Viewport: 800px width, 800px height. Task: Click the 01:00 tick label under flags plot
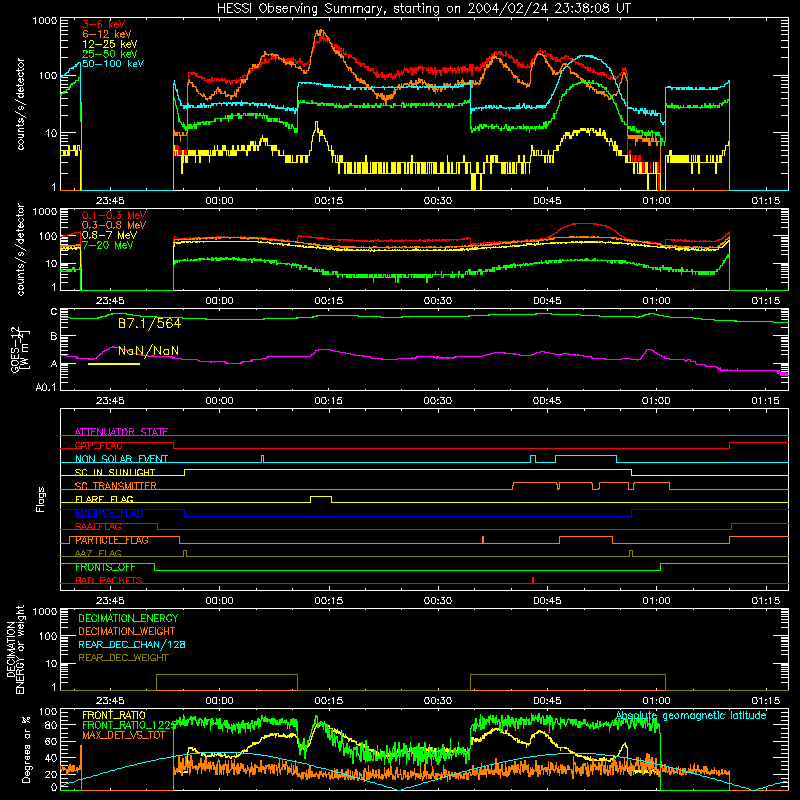coord(656,601)
